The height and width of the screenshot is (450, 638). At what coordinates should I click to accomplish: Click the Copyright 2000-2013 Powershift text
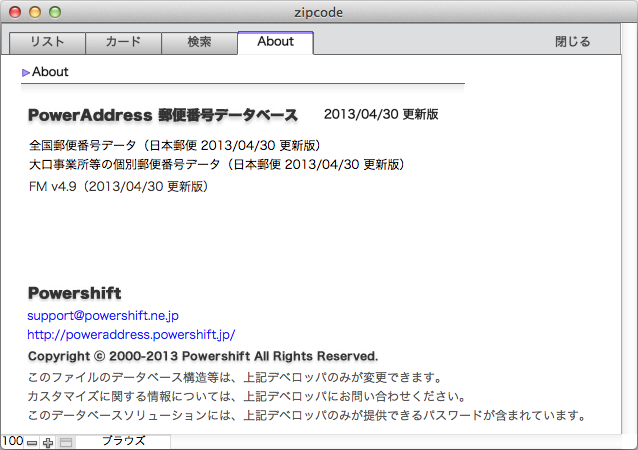pyautogui.click(x=202, y=356)
